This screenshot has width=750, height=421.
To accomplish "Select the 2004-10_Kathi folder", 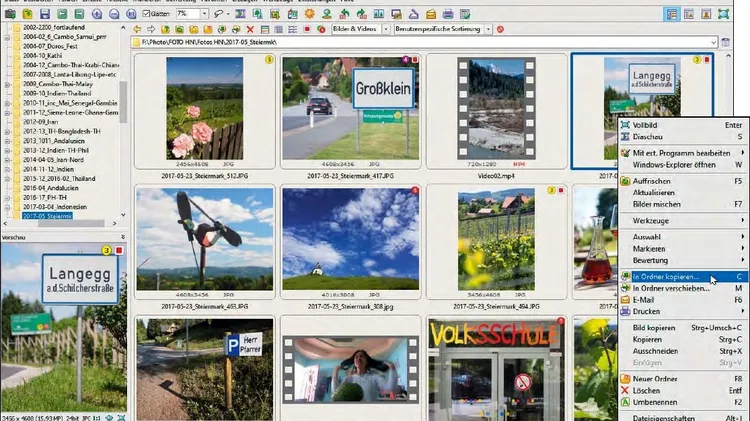I will [42, 55].
